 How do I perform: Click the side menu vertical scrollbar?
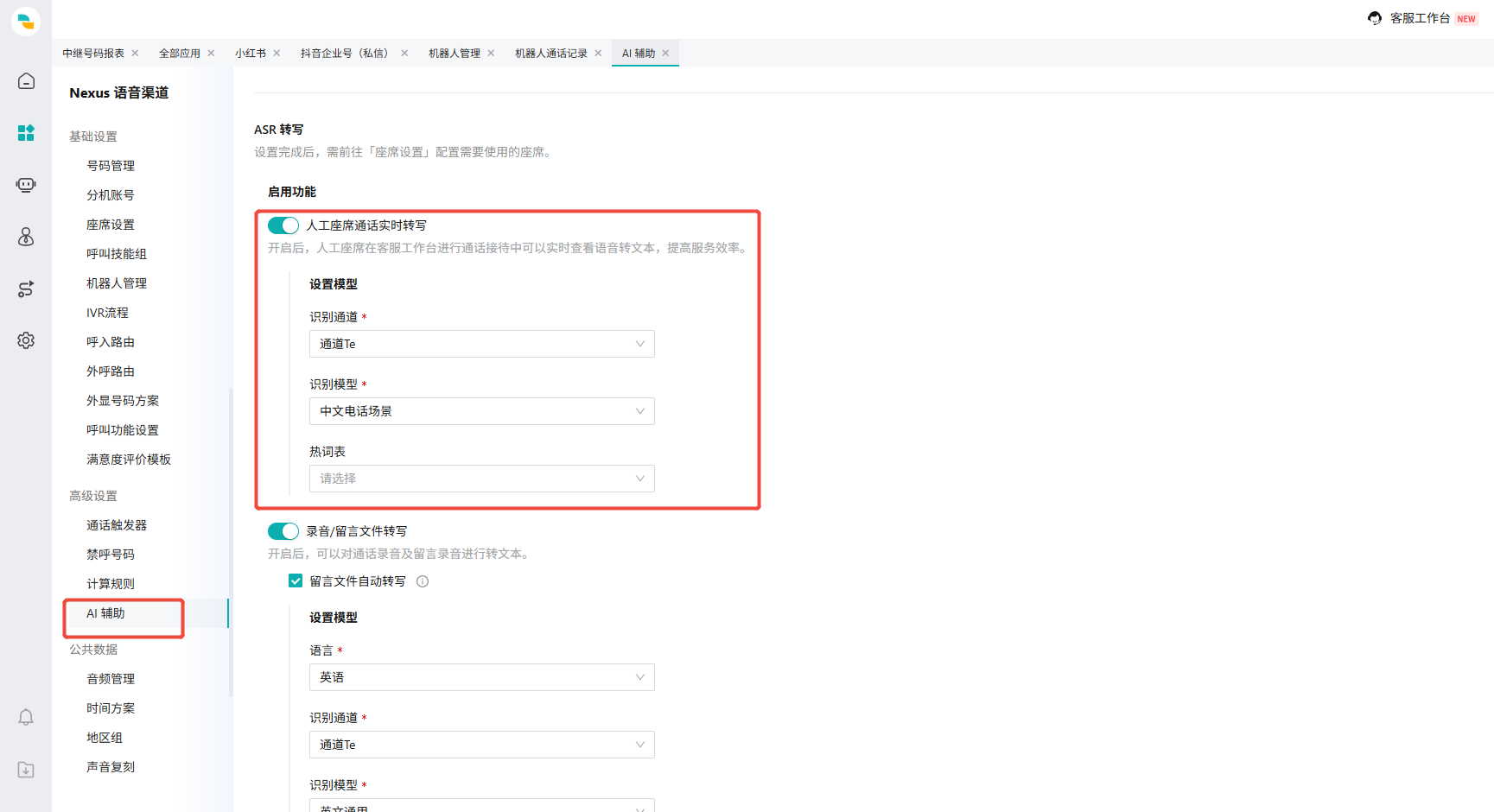(231, 542)
